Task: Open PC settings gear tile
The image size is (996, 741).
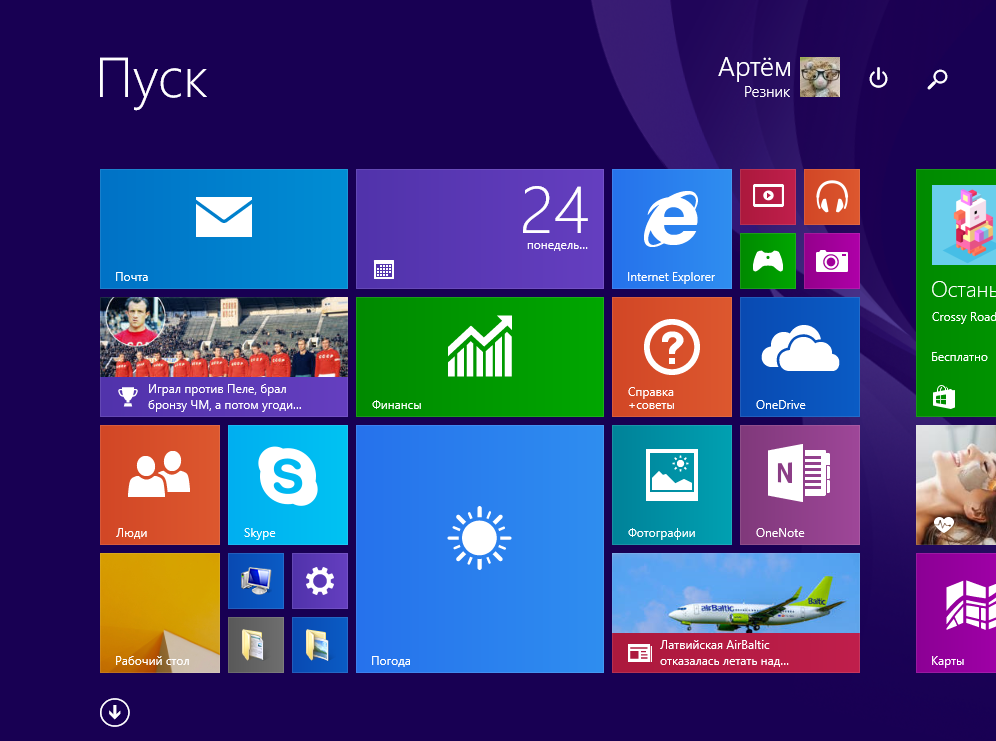Action: tap(320, 581)
